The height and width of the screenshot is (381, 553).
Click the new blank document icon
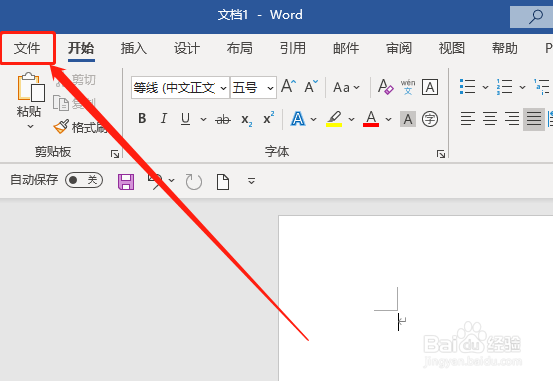tap(223, 182)
